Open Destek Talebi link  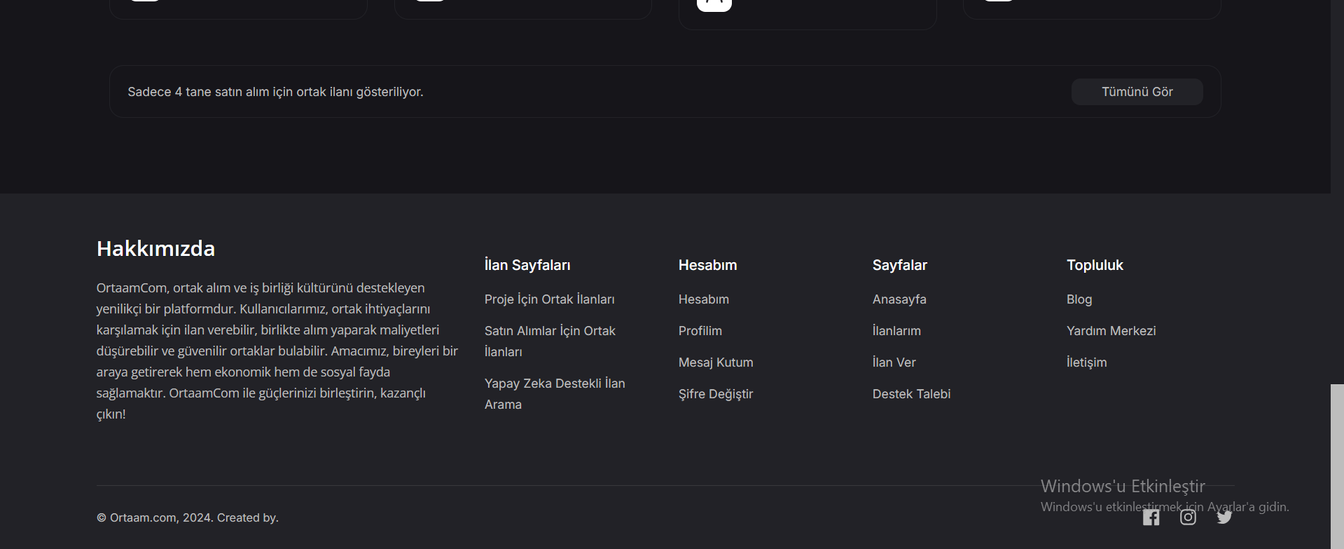tap(911, 394)
